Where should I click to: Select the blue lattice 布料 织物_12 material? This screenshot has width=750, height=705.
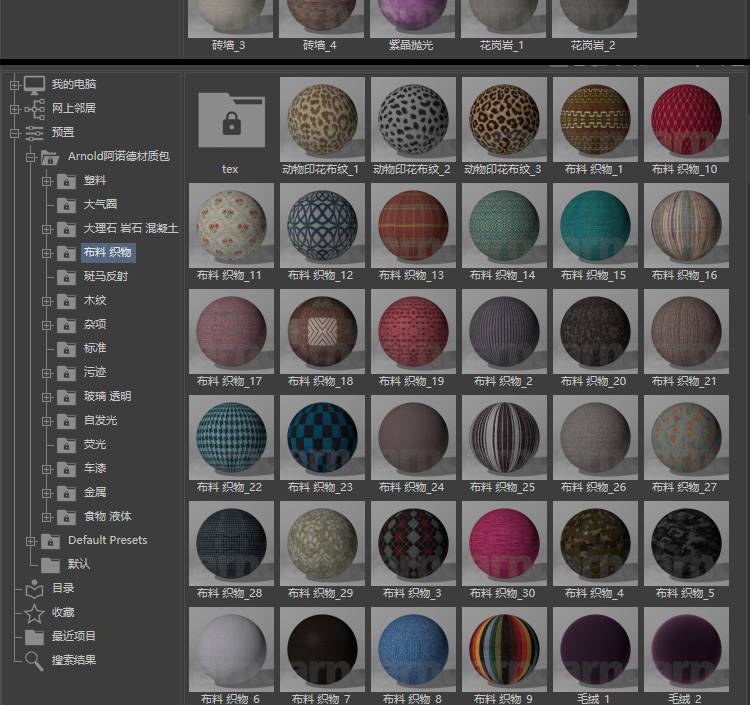coord(322,226)
